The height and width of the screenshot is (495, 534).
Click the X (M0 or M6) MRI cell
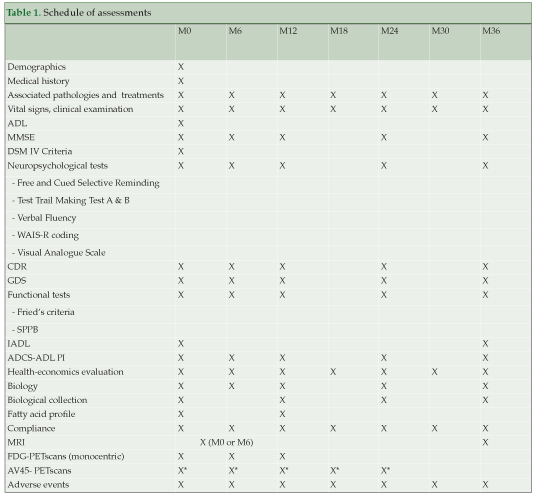(226, 443)
